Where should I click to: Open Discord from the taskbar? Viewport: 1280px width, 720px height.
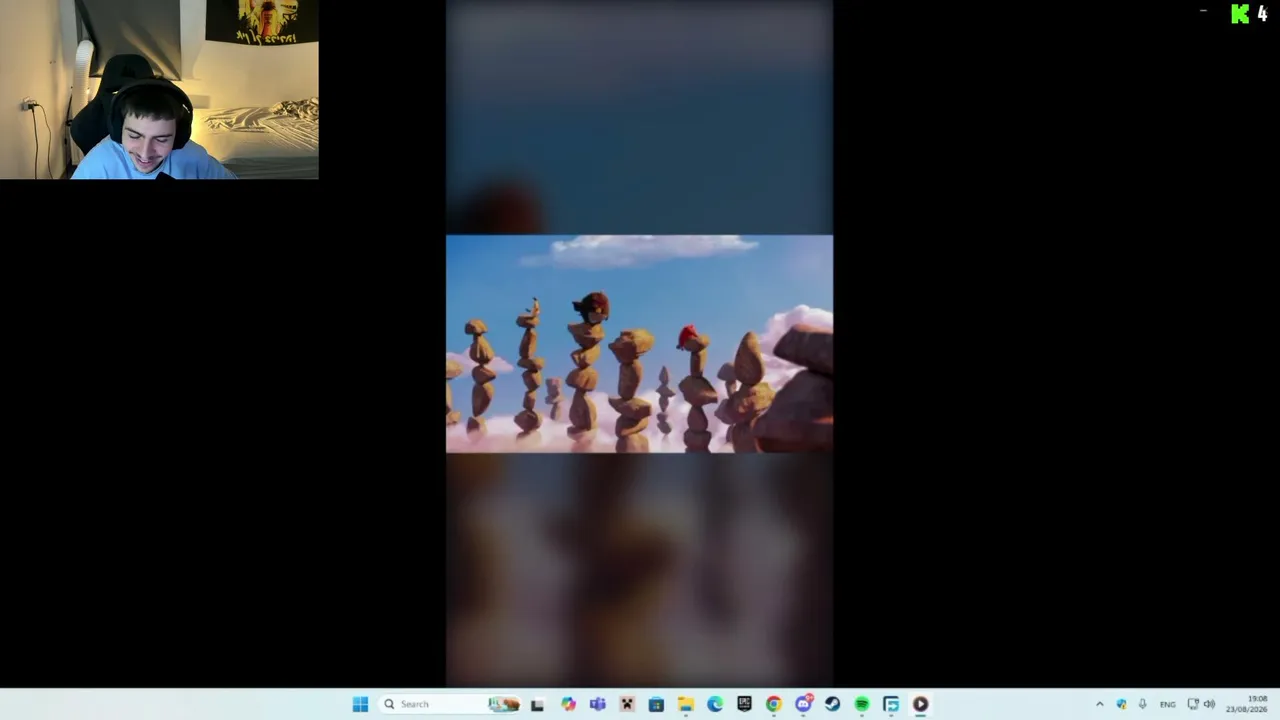click(803, 704)
